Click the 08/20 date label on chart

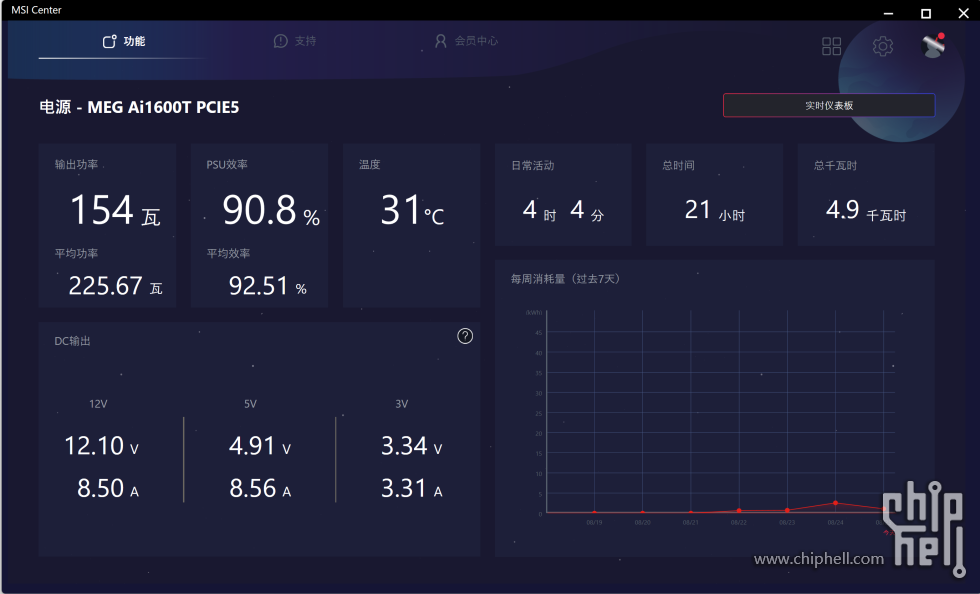(642, 522)
